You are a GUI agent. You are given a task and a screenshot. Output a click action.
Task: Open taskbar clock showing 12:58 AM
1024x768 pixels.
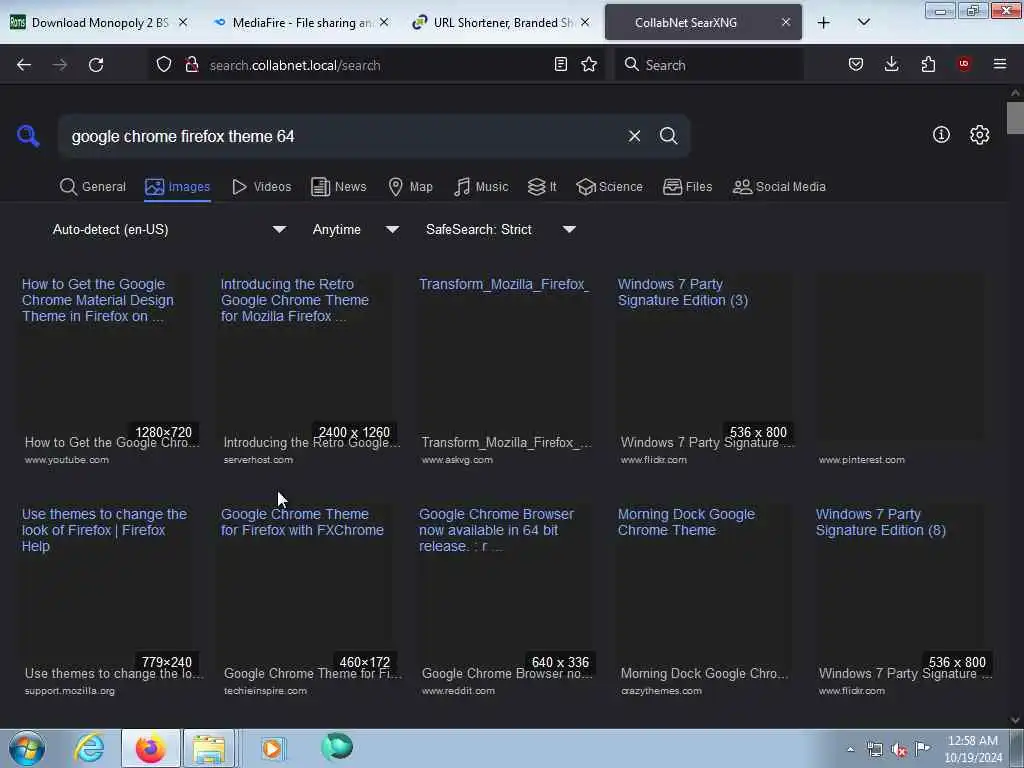[973, 749]
